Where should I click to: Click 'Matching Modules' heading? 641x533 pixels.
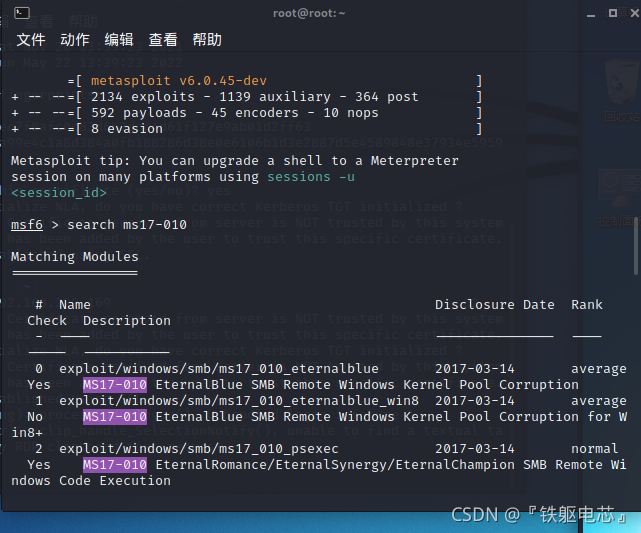click(x=75, y=257)
